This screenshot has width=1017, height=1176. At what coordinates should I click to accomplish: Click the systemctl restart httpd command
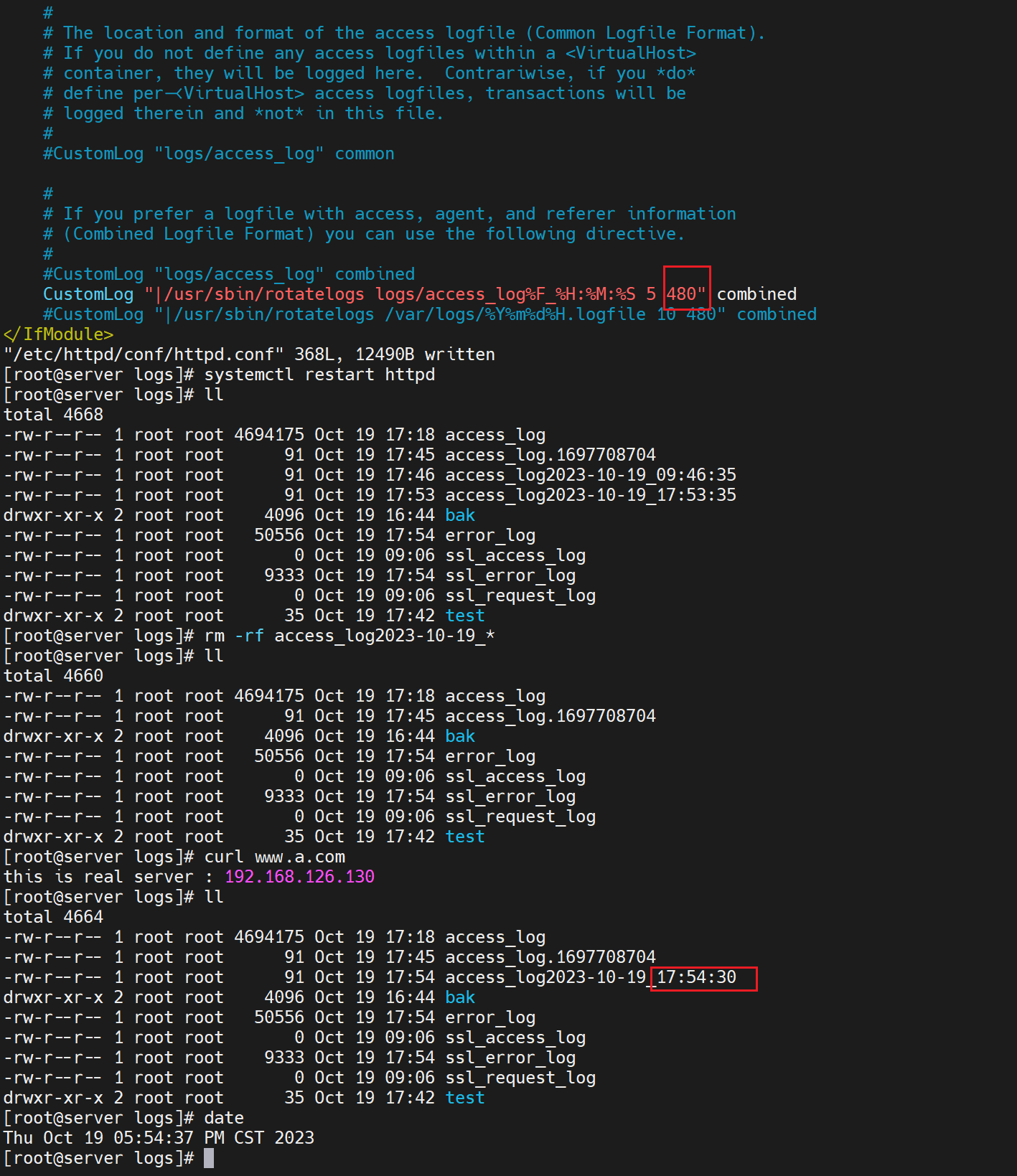coord(319,375)
